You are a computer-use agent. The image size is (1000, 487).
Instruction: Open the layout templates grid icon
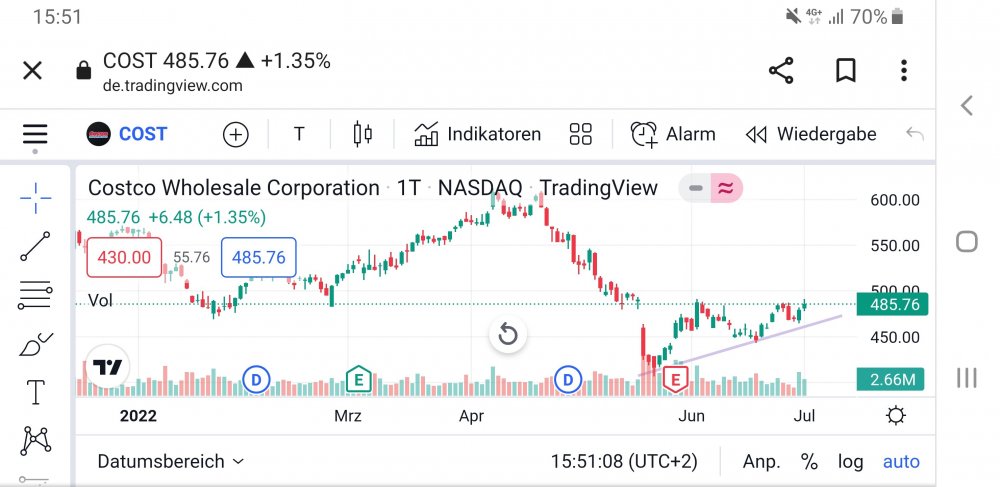tap(581, 134)
